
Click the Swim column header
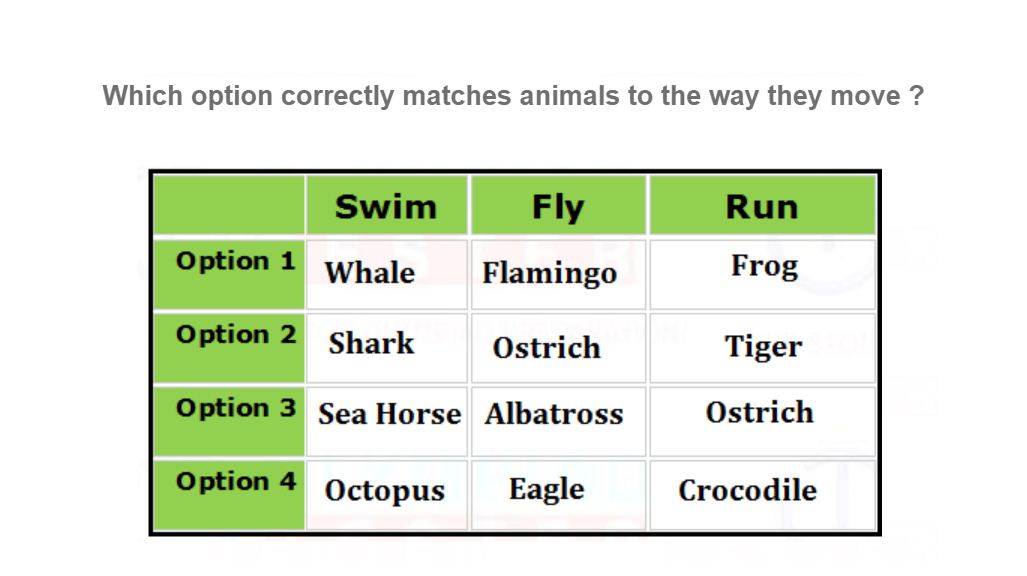tap(386, 207)
